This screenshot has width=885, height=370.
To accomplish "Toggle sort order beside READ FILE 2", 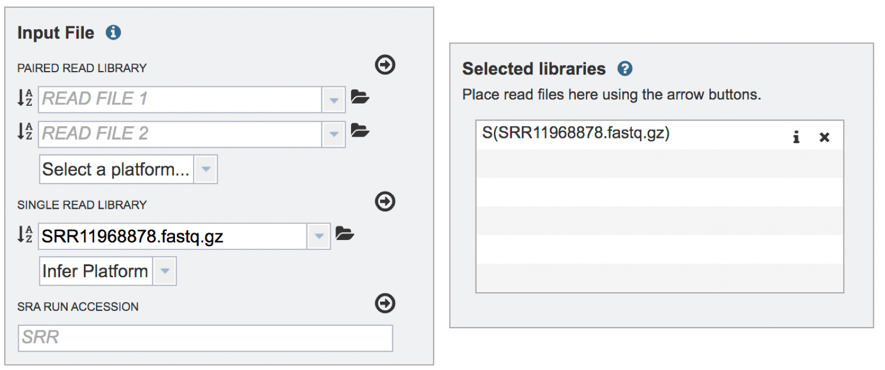I will click(25, 132).
